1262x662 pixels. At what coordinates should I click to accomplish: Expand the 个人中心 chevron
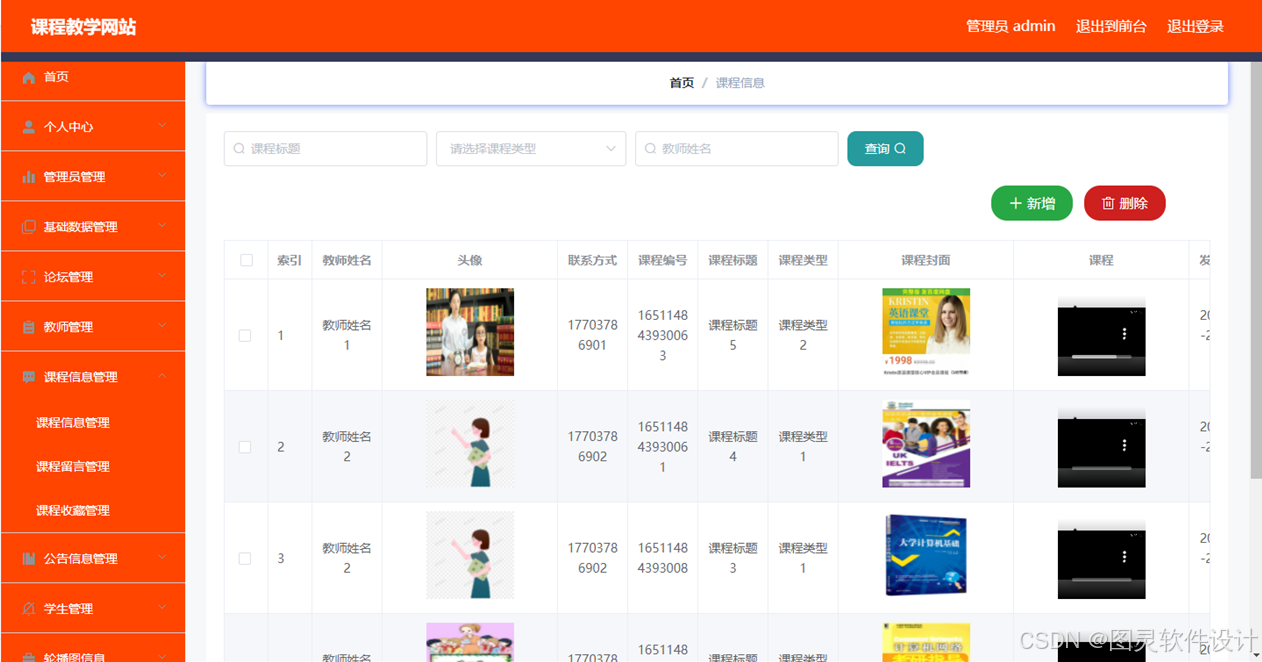click(163, 126)
